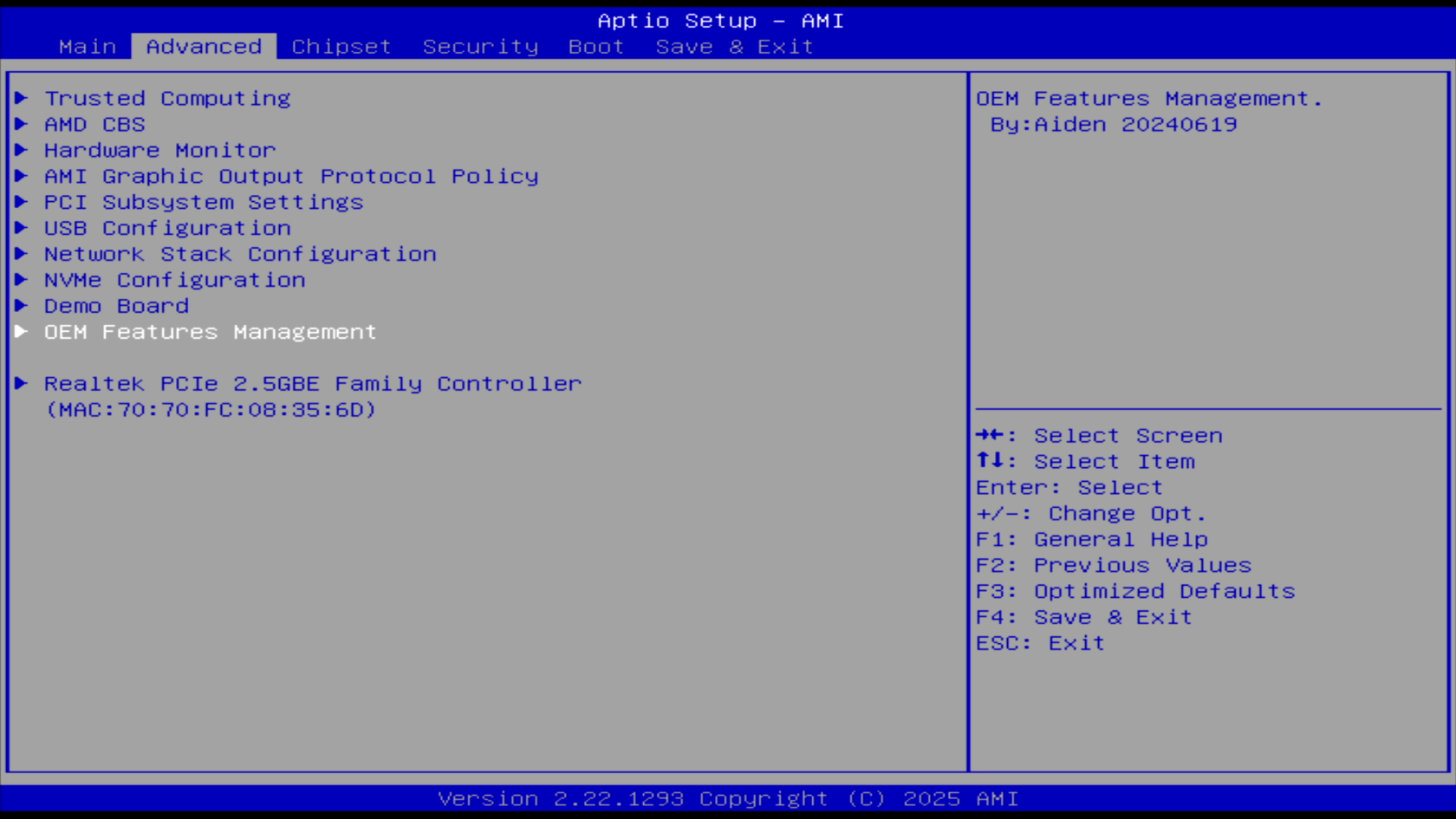
Task: Open USB Configuration submenu
Action: [167, 229]
